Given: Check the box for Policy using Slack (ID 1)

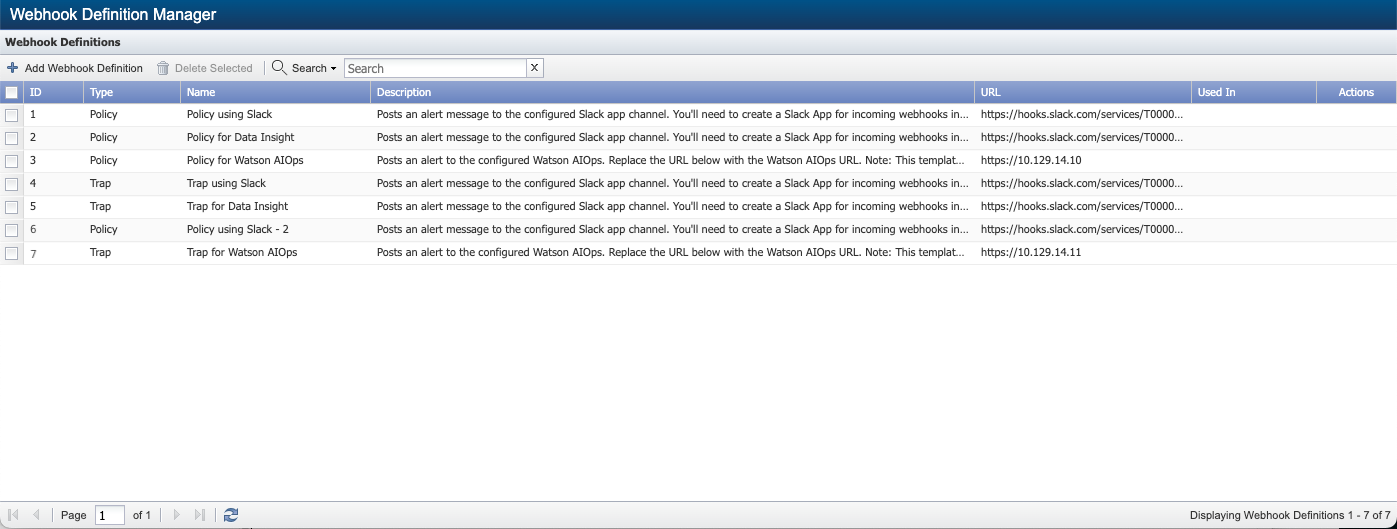Looking at the screenshot, I should [12, 115].
